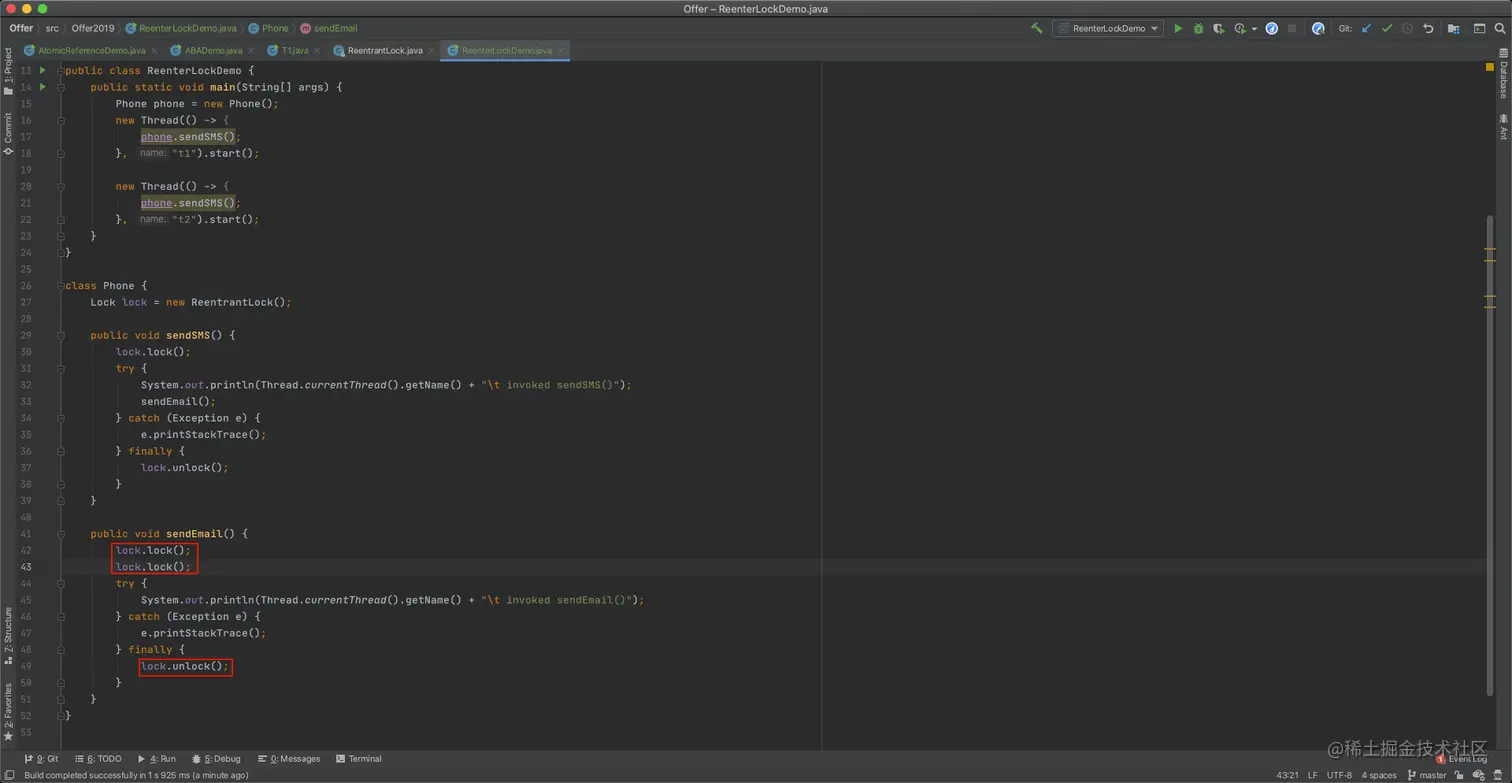Click Offer project breadcrumb

[x=21, y=29]
